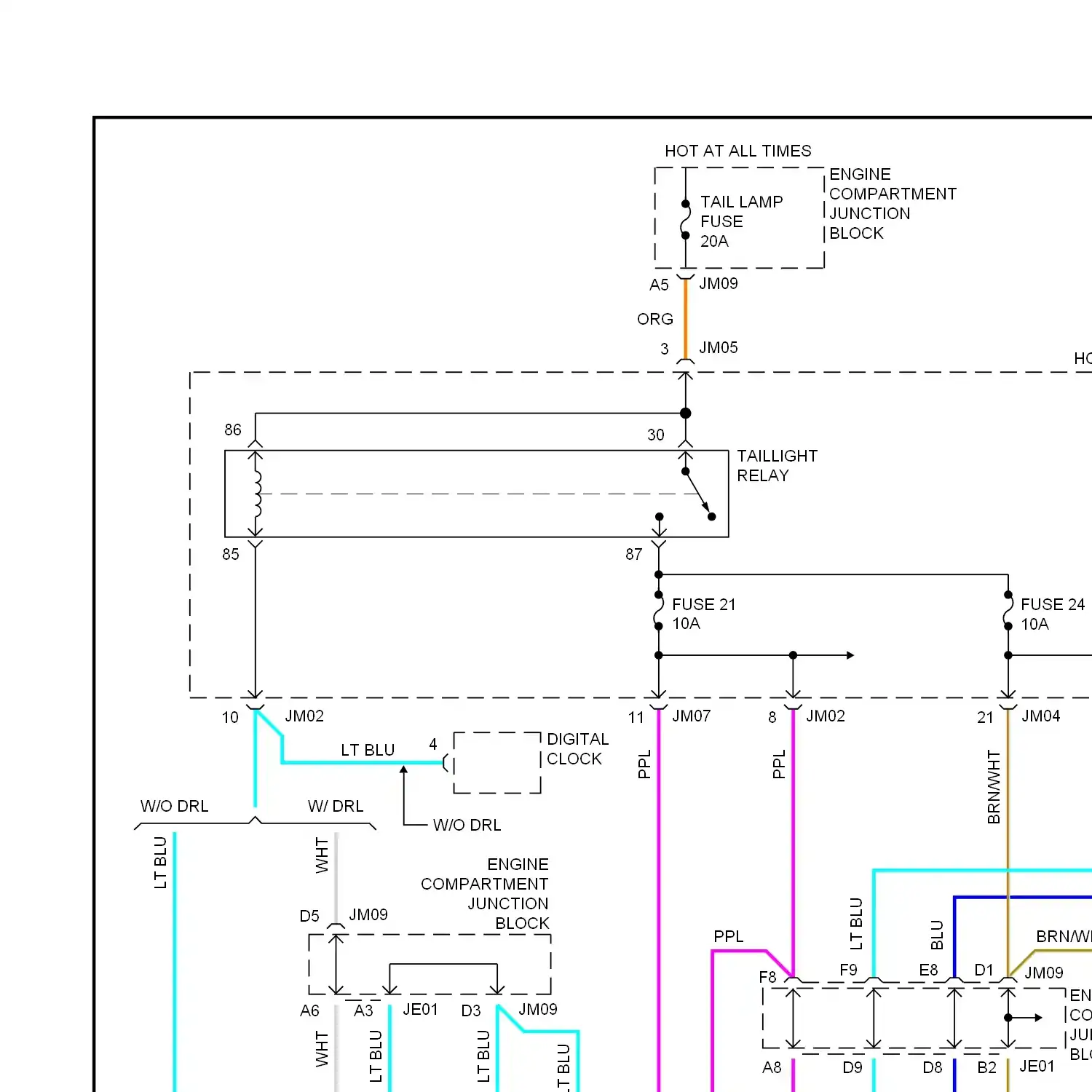1092x1092 pixels.
Task: Click the vertical WHT label above D5
Action: click(322, 855)
